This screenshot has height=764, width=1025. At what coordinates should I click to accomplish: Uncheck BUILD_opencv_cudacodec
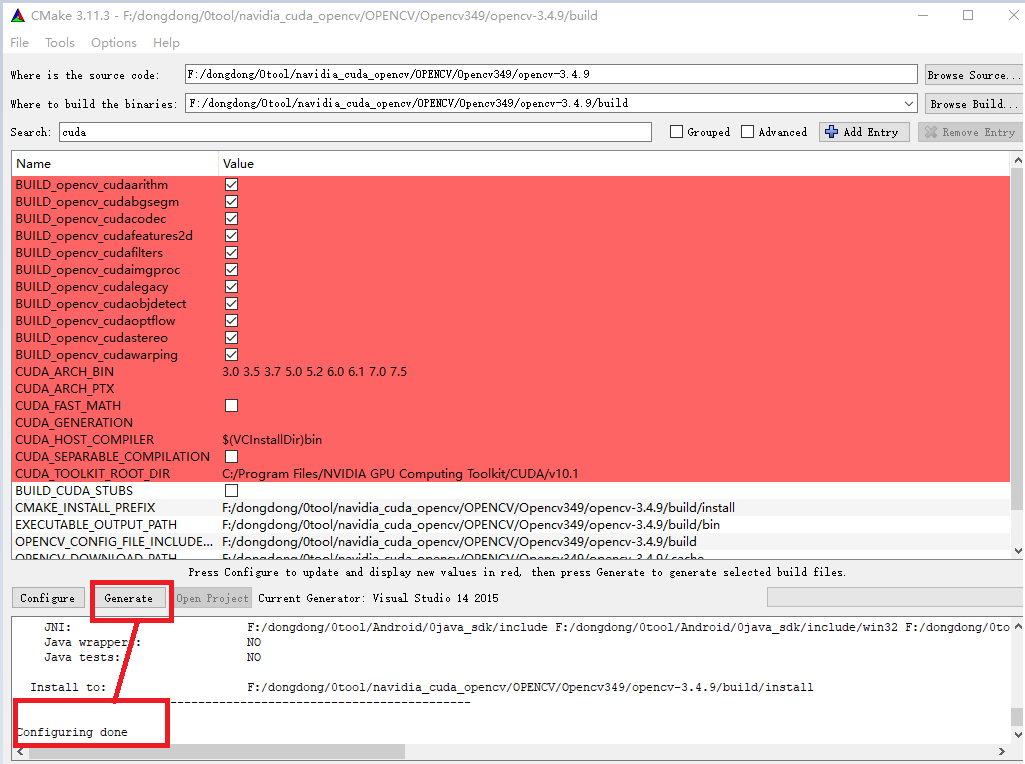point(231,219)
